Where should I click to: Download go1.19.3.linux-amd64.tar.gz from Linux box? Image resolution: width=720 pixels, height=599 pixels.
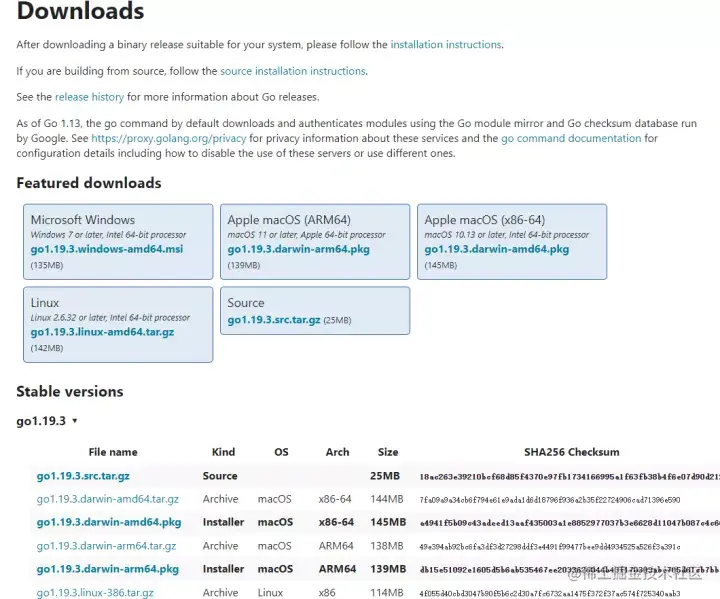pos(102,332)
